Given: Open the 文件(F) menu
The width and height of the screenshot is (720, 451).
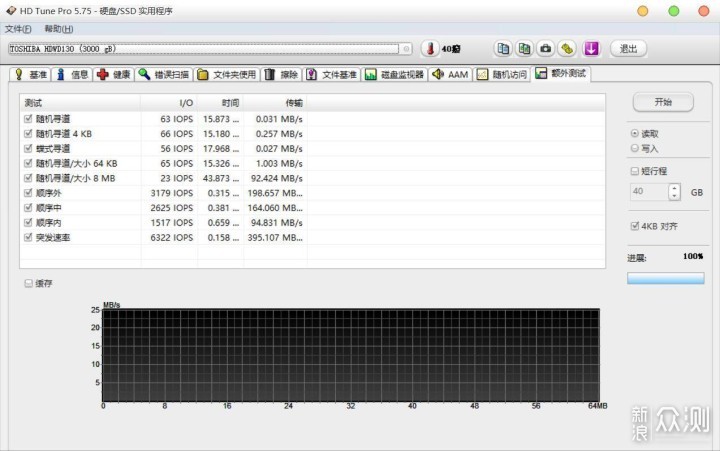Looking at the screenshot, I should click(x=18, y=29).
